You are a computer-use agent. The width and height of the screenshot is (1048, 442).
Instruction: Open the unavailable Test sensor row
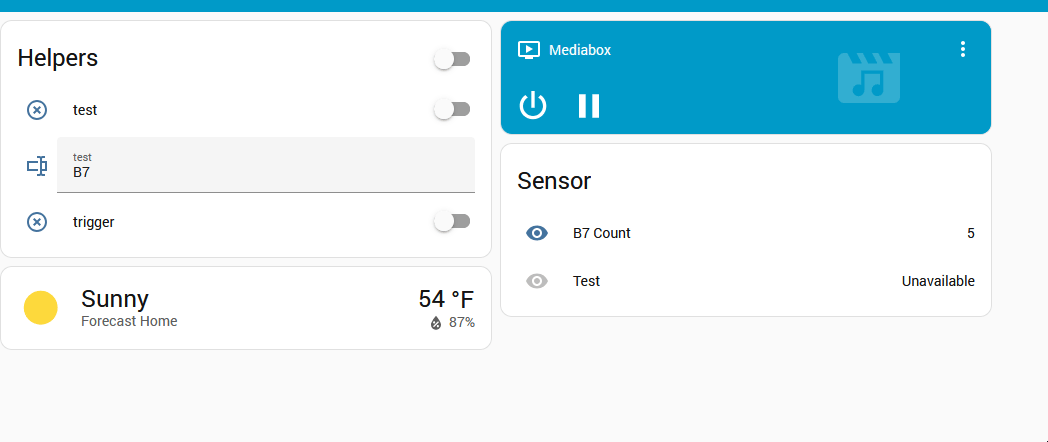pyautogui.click(x=587, y=281)
